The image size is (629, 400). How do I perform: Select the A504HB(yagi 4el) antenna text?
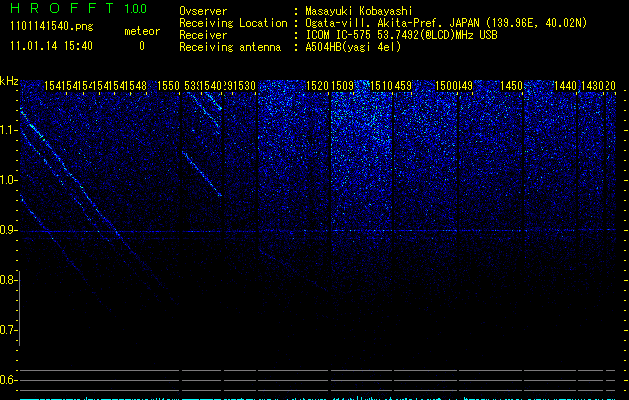(x=353, y=47)
